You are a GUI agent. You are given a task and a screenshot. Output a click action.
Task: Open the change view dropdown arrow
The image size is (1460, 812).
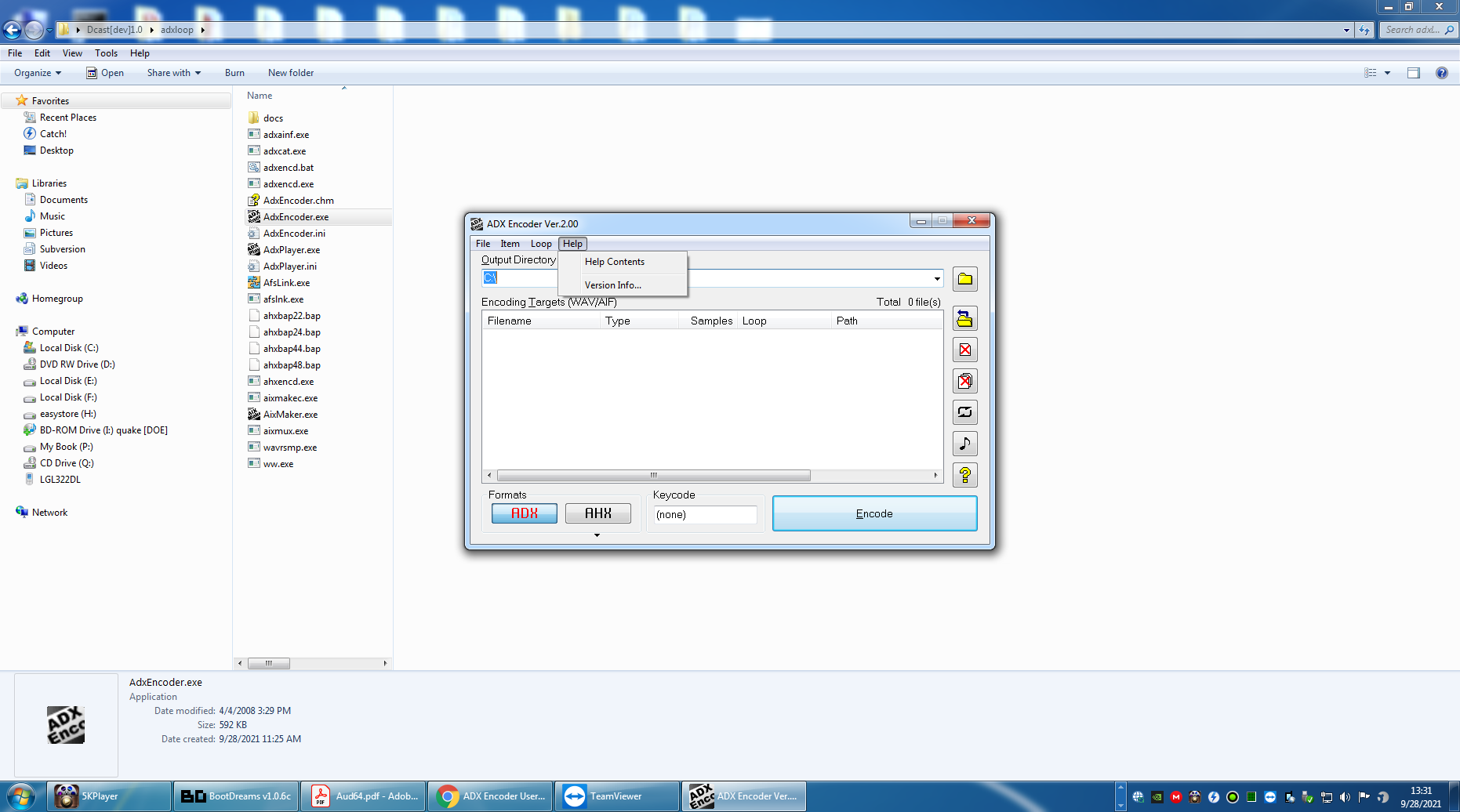(x=1387, y=73)
